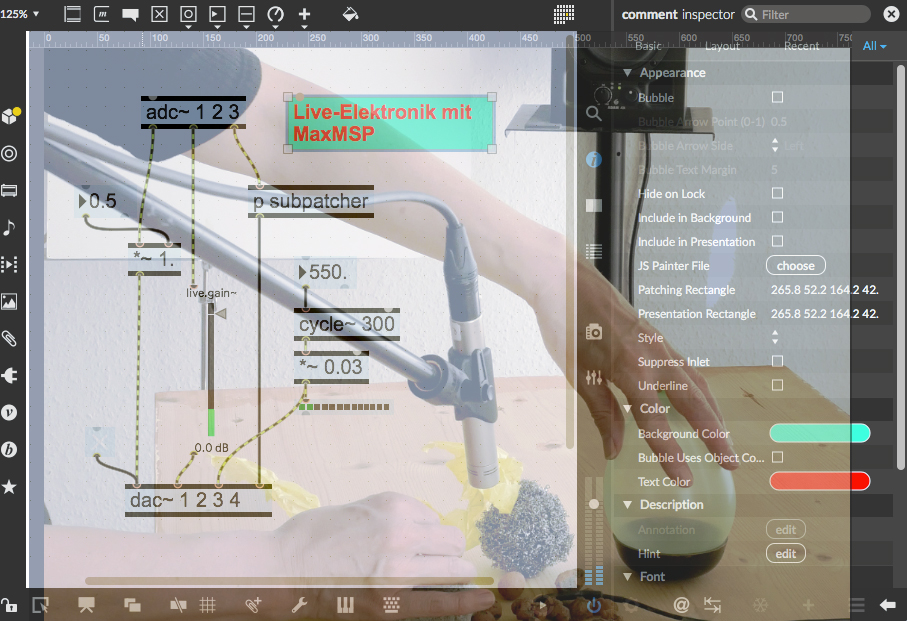This screenshot has width=907, height=621.
Task: Switch to the Basic inspector tab
Action: point(648,46)
